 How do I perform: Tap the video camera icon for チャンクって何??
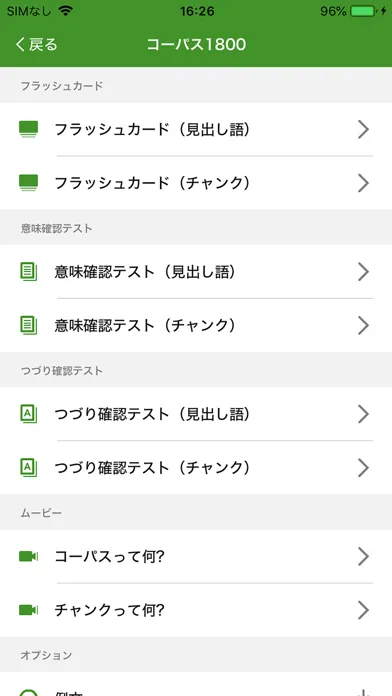pos(28,610)
